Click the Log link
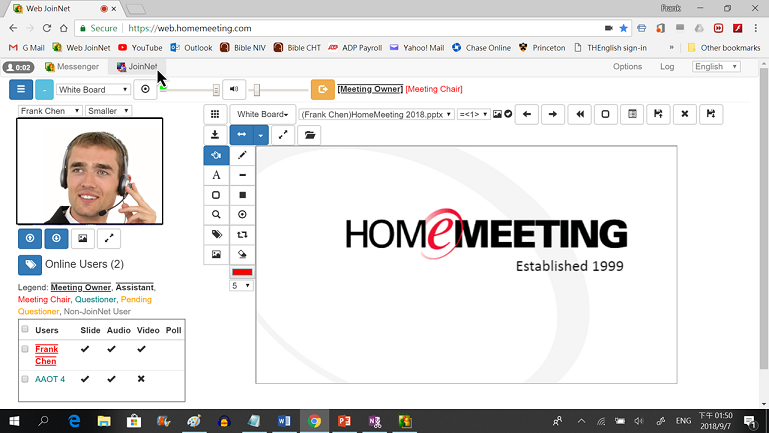 tap(667, 67)
